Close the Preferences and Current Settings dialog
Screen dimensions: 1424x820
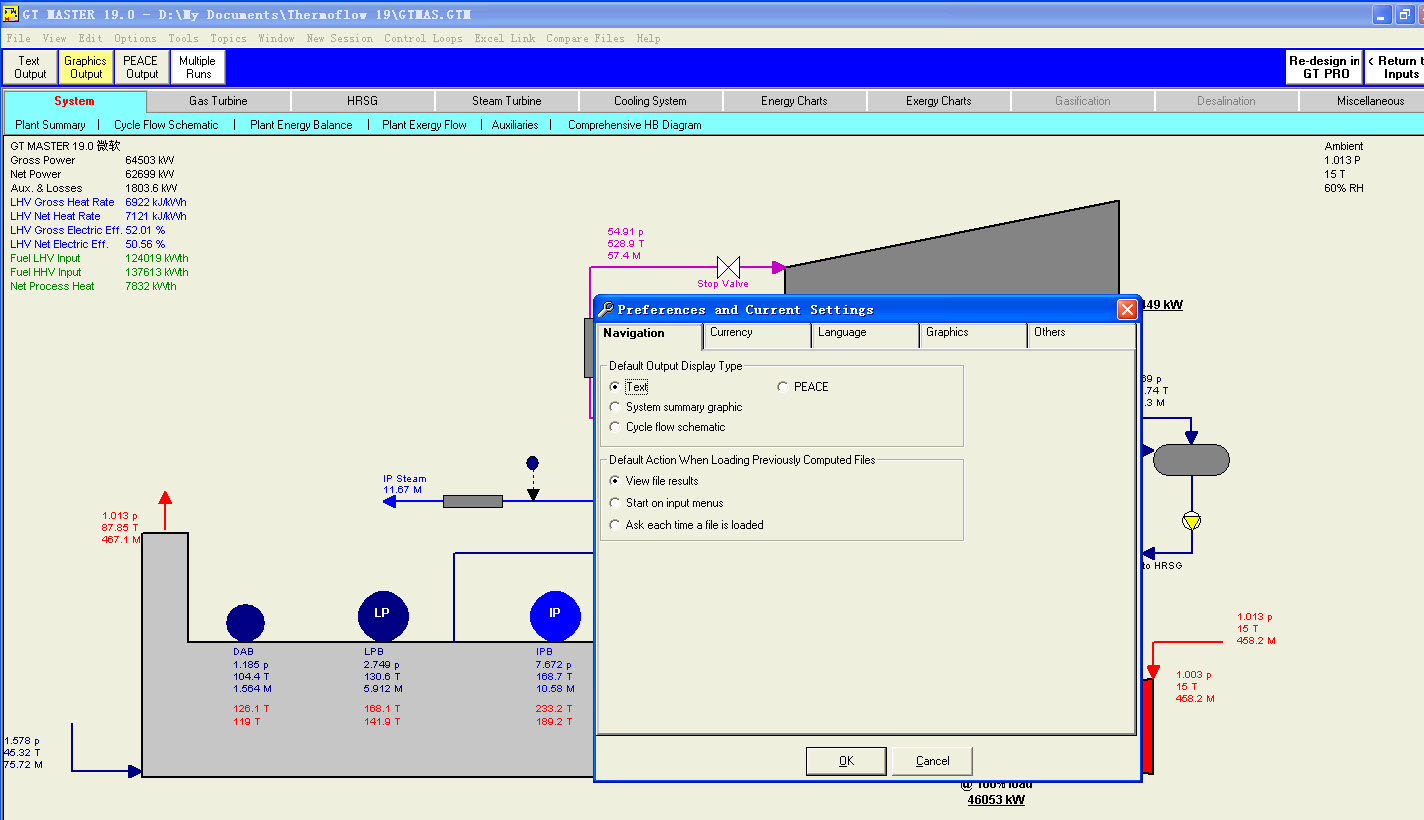pos(1127,310)
